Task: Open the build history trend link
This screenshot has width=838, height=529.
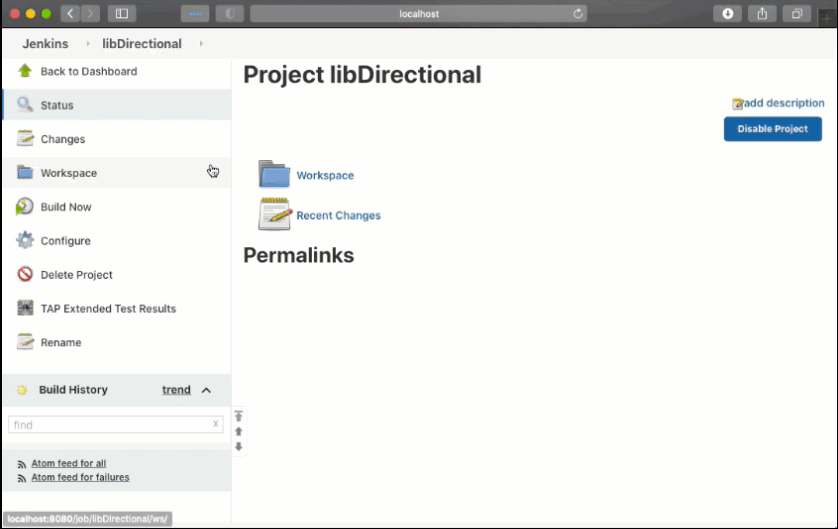Action: tap(176, 390)
